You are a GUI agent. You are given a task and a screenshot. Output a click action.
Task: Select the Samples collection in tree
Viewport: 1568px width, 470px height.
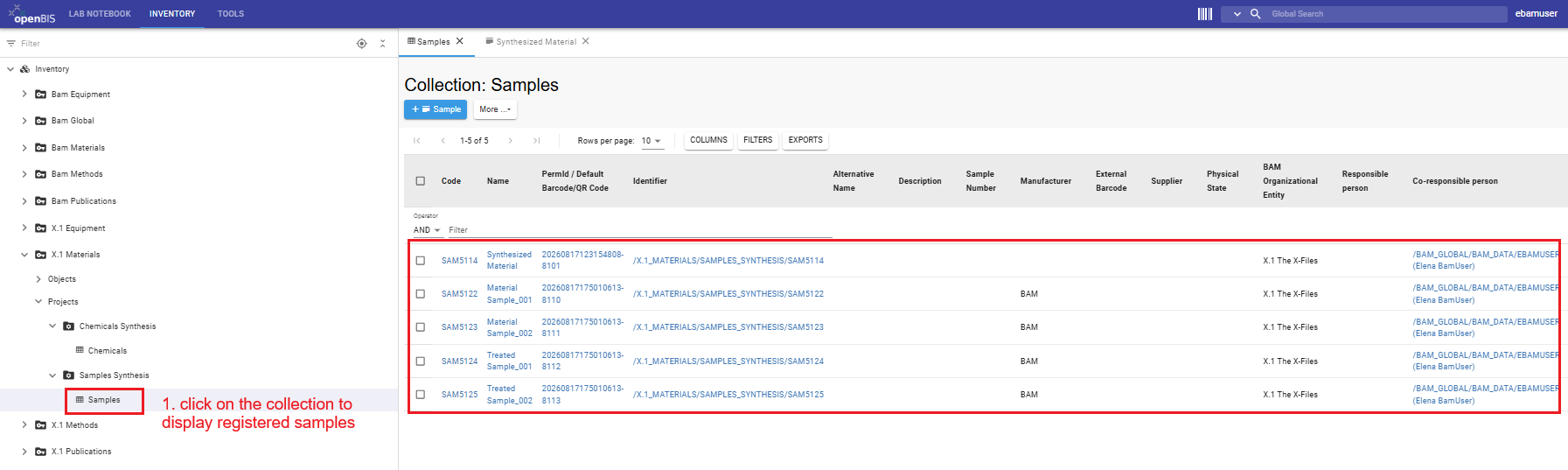click(104, 400)
